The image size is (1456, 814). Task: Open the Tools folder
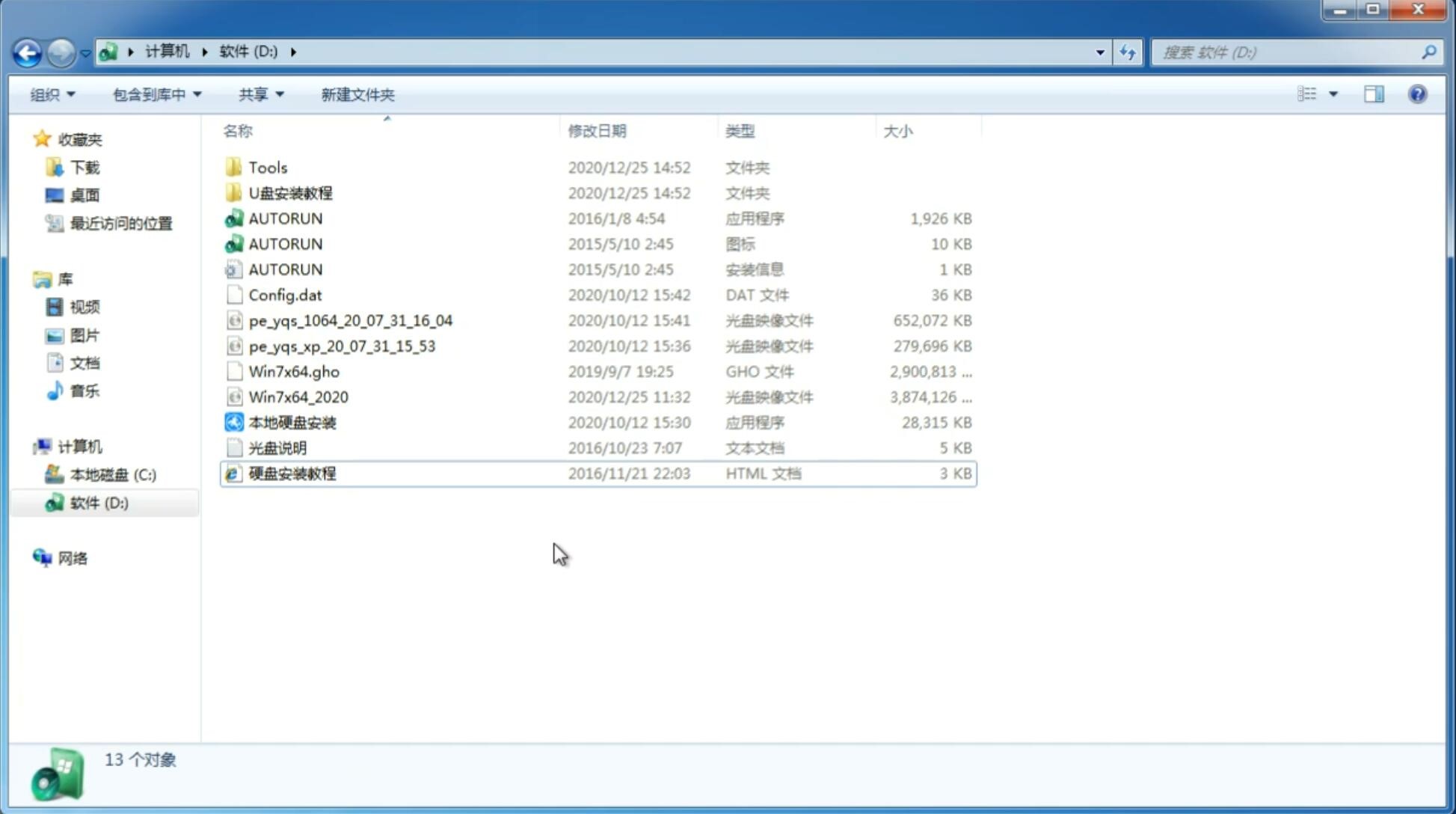pos(267,167)
